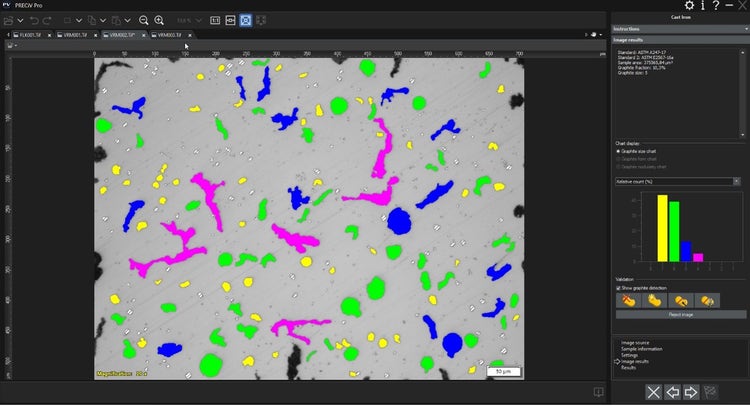This screenshot has width=750, height=406.
Task: Click the split graphite particle icon
Action: [x=681, y=299]
